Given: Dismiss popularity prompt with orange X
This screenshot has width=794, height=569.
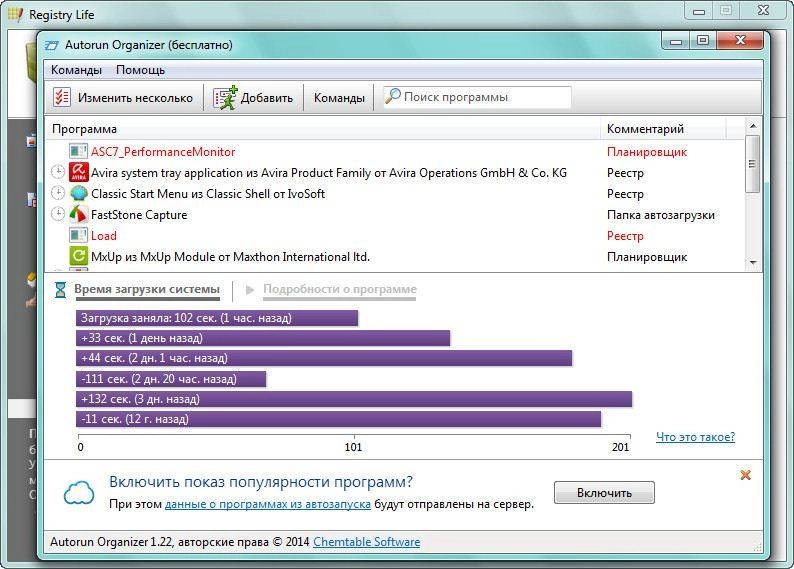Looking at the screenshot, I should 745,475.
